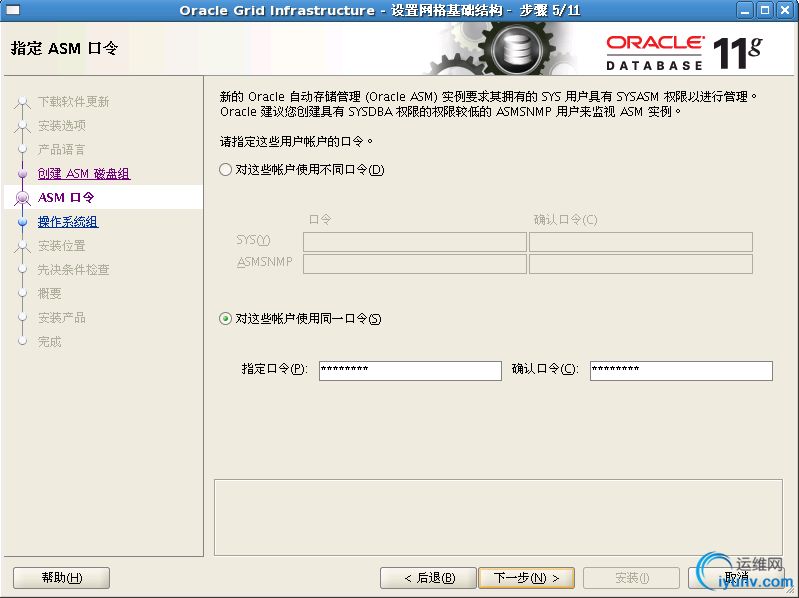Select 对这些帐户使用同一口令 radio button

[x=225, y=319]
